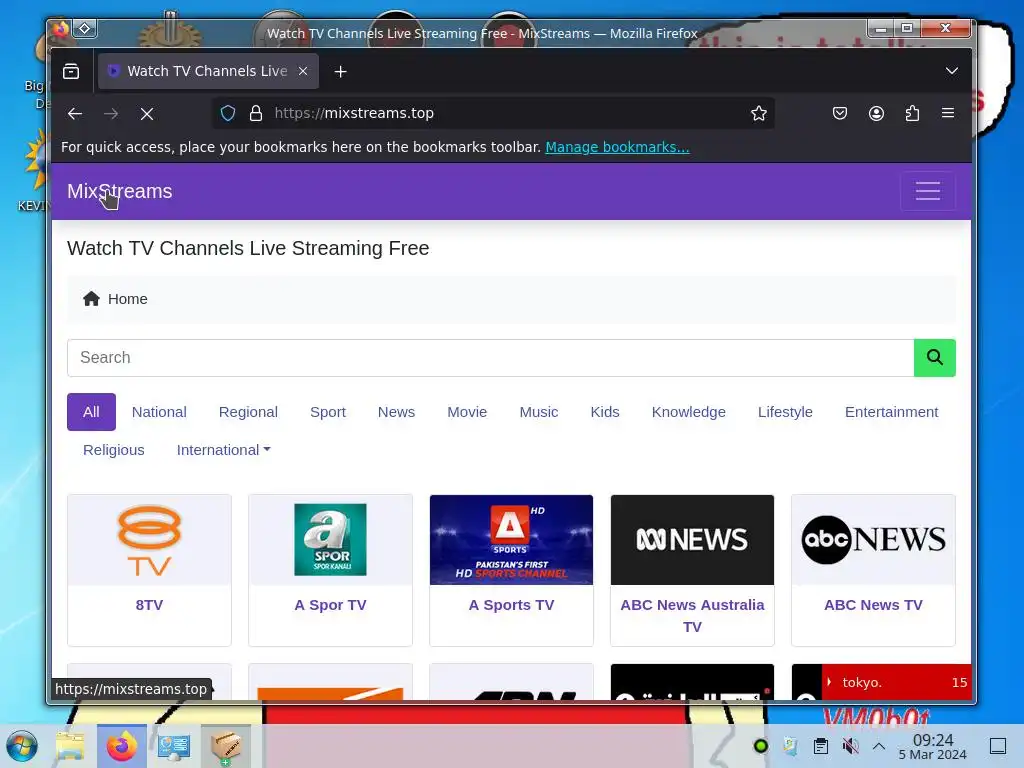The height and width of the screenshot is (768, 1024).
Task: Click the muted volume tray icon
Action: pyautogui.click(x=850, y=746)
